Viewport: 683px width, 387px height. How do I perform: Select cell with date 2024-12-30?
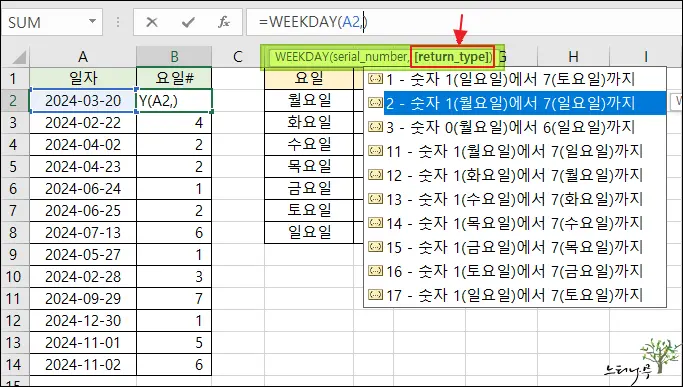[x=83, y=320]
